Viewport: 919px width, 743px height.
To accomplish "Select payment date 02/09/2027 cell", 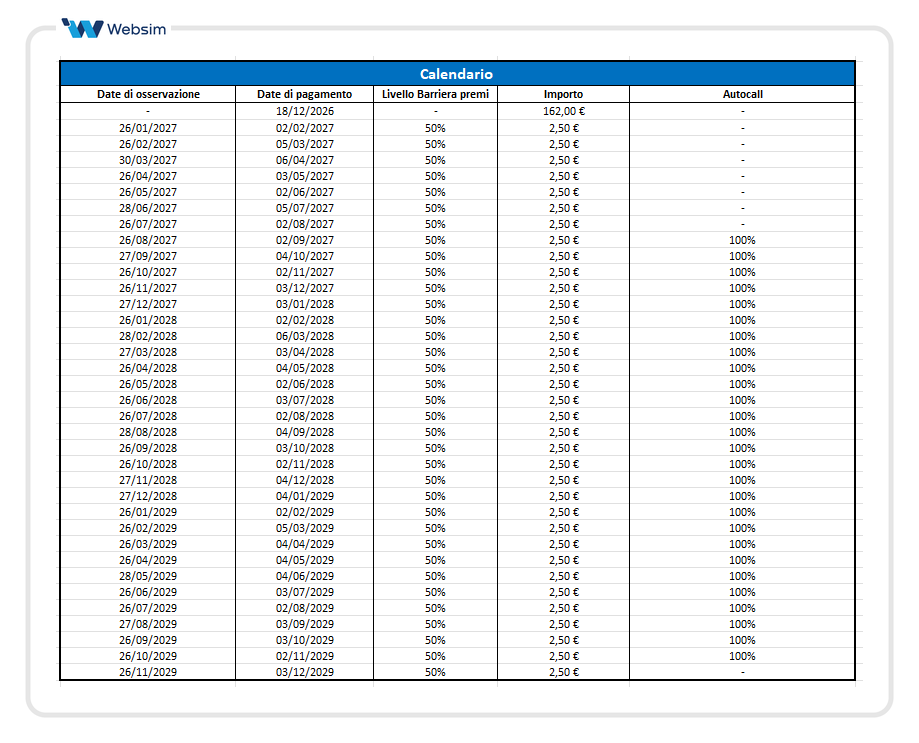I will tap(305, 240).
